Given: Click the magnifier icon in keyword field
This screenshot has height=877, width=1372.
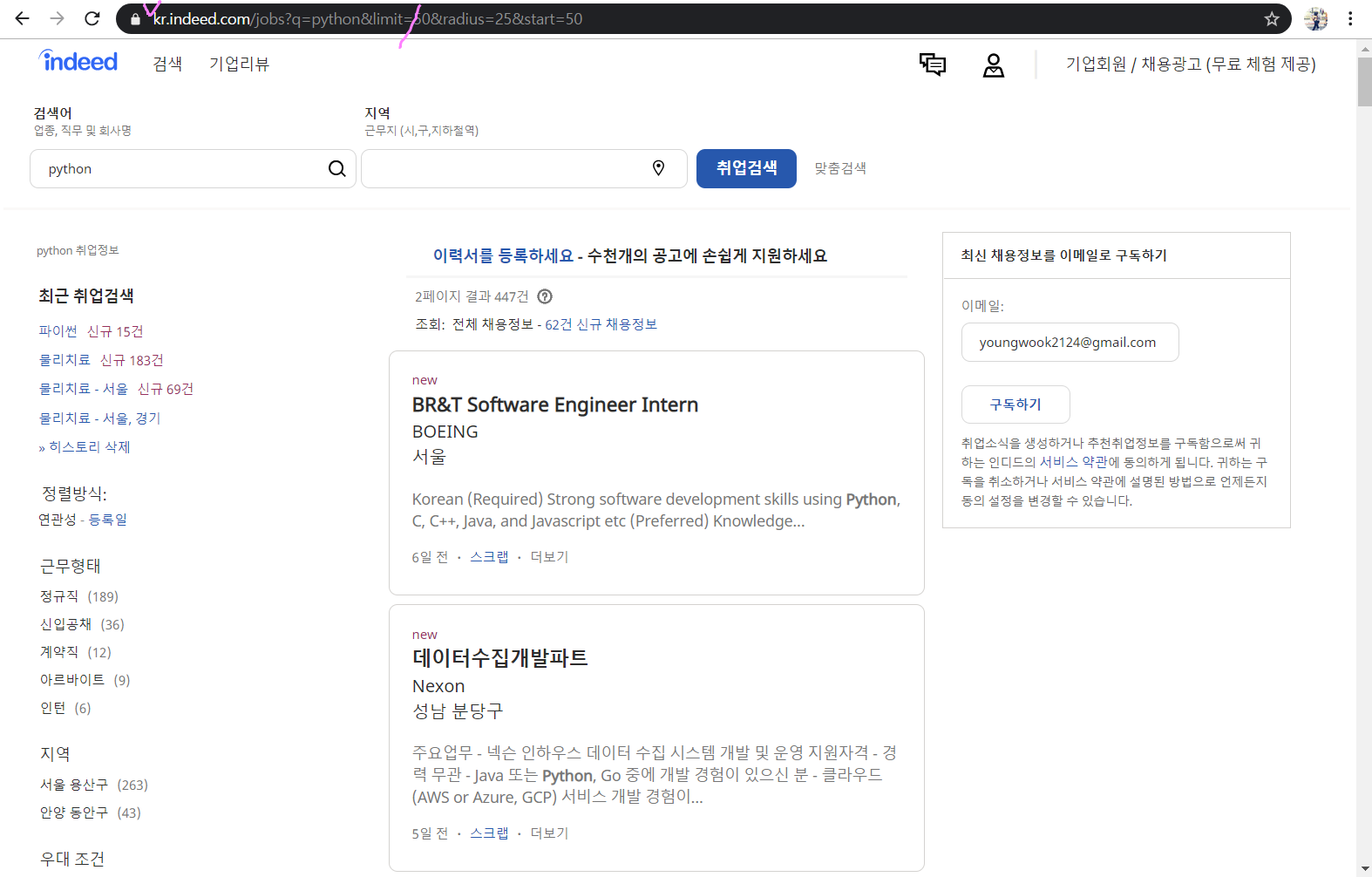Looking at the screenshot, I should 337,168.
